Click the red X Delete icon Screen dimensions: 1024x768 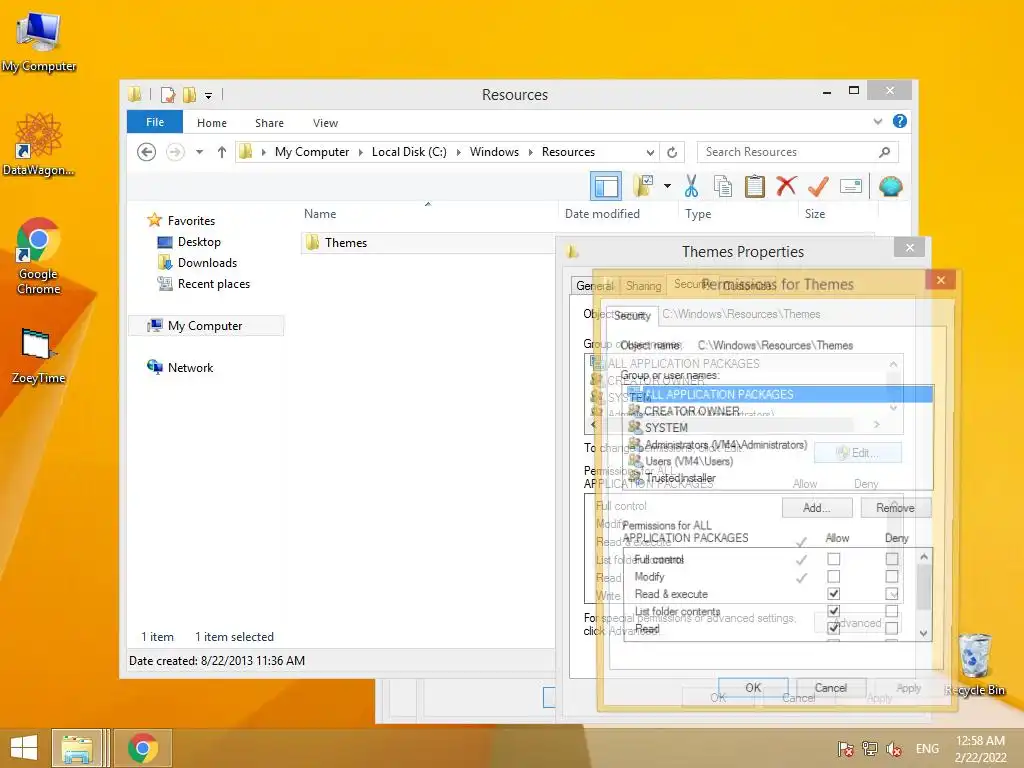[x=786, y=186]
